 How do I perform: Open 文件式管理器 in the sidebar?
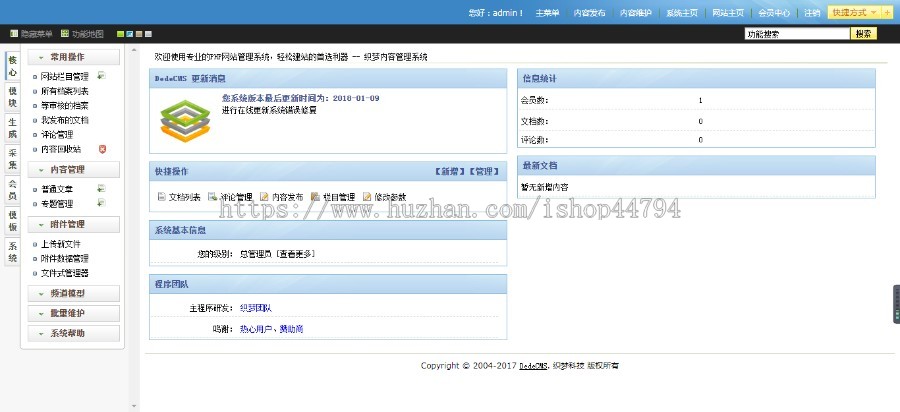click(x=65, y=273)
